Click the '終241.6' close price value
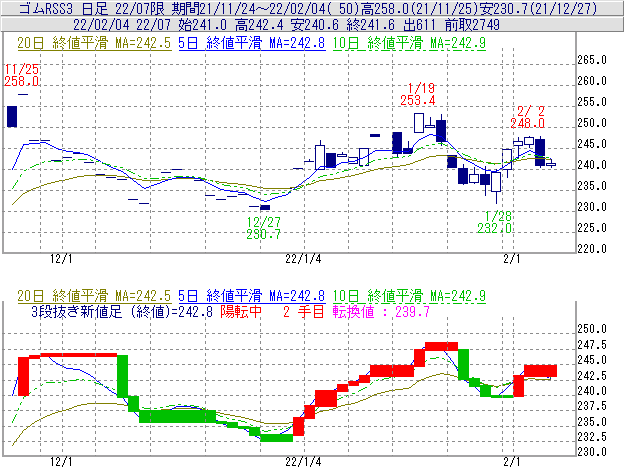The image size is (624, 475). tap(371, 25)
